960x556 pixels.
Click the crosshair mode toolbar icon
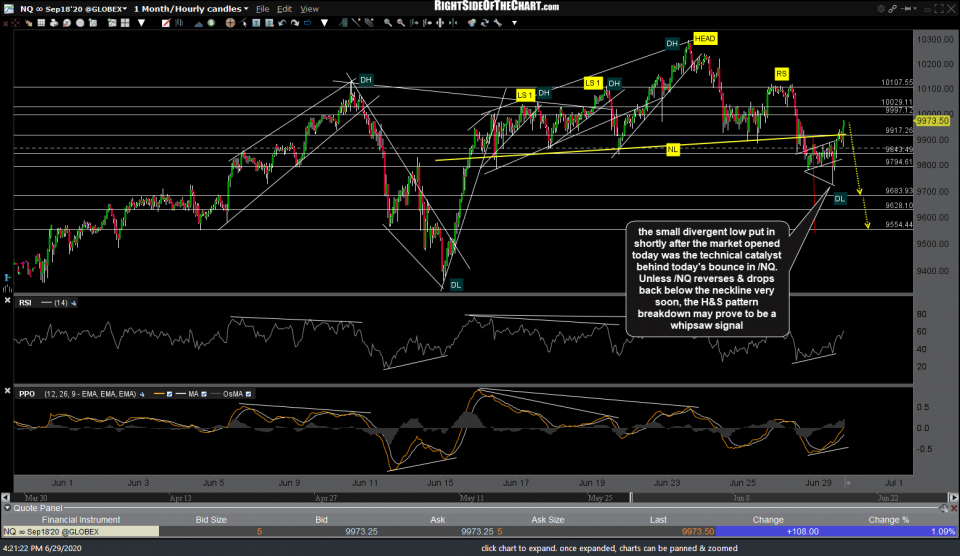point(15,23)
